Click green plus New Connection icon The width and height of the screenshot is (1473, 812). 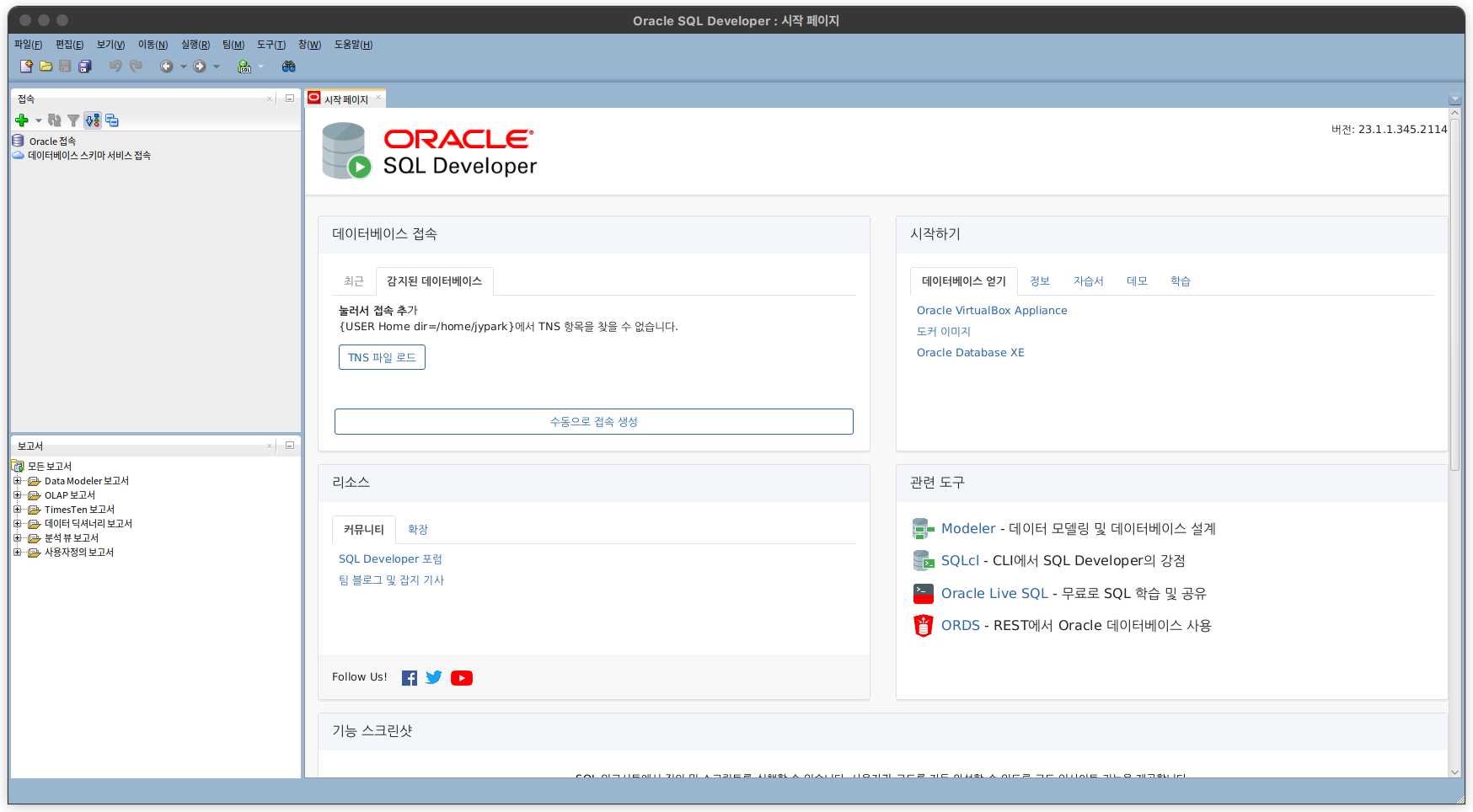pos(23,120)
